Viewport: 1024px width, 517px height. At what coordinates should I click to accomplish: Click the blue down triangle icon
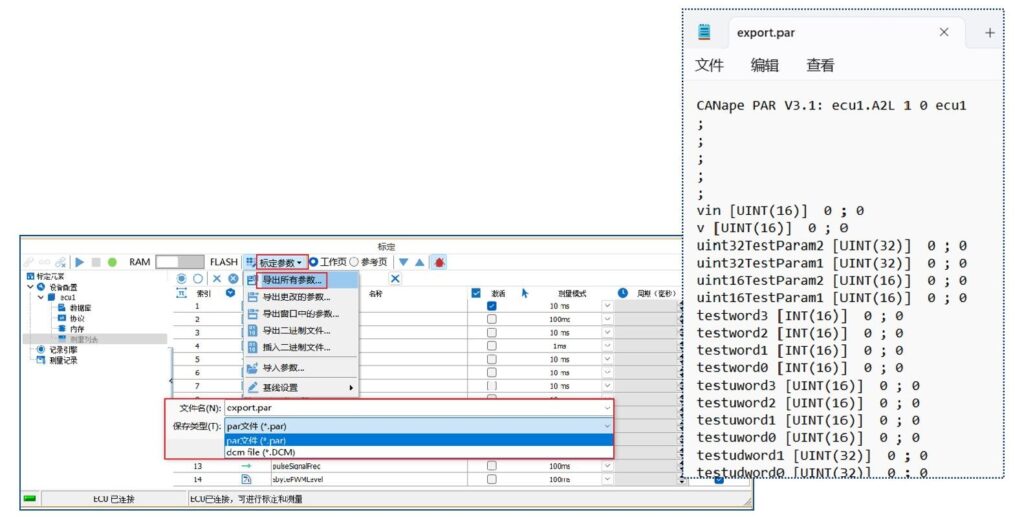tap(404, 262)
